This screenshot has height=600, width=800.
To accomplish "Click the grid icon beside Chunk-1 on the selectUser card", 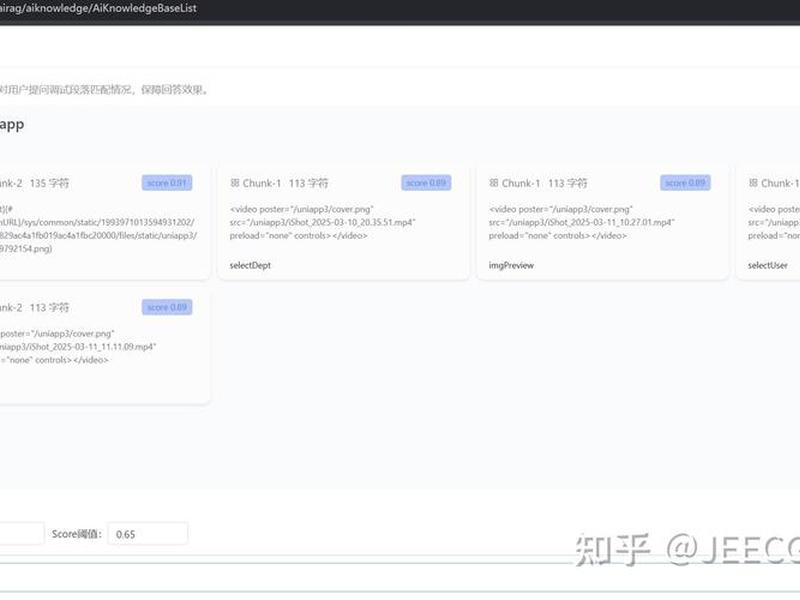I will [x=753, y=183].
